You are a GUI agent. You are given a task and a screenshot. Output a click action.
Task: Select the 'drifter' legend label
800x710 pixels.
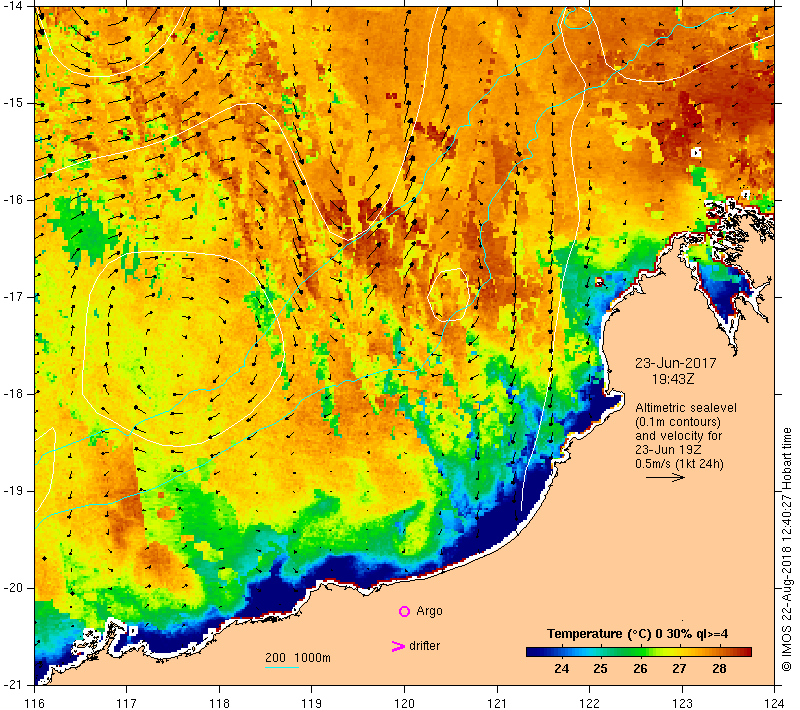pos(424,646)
